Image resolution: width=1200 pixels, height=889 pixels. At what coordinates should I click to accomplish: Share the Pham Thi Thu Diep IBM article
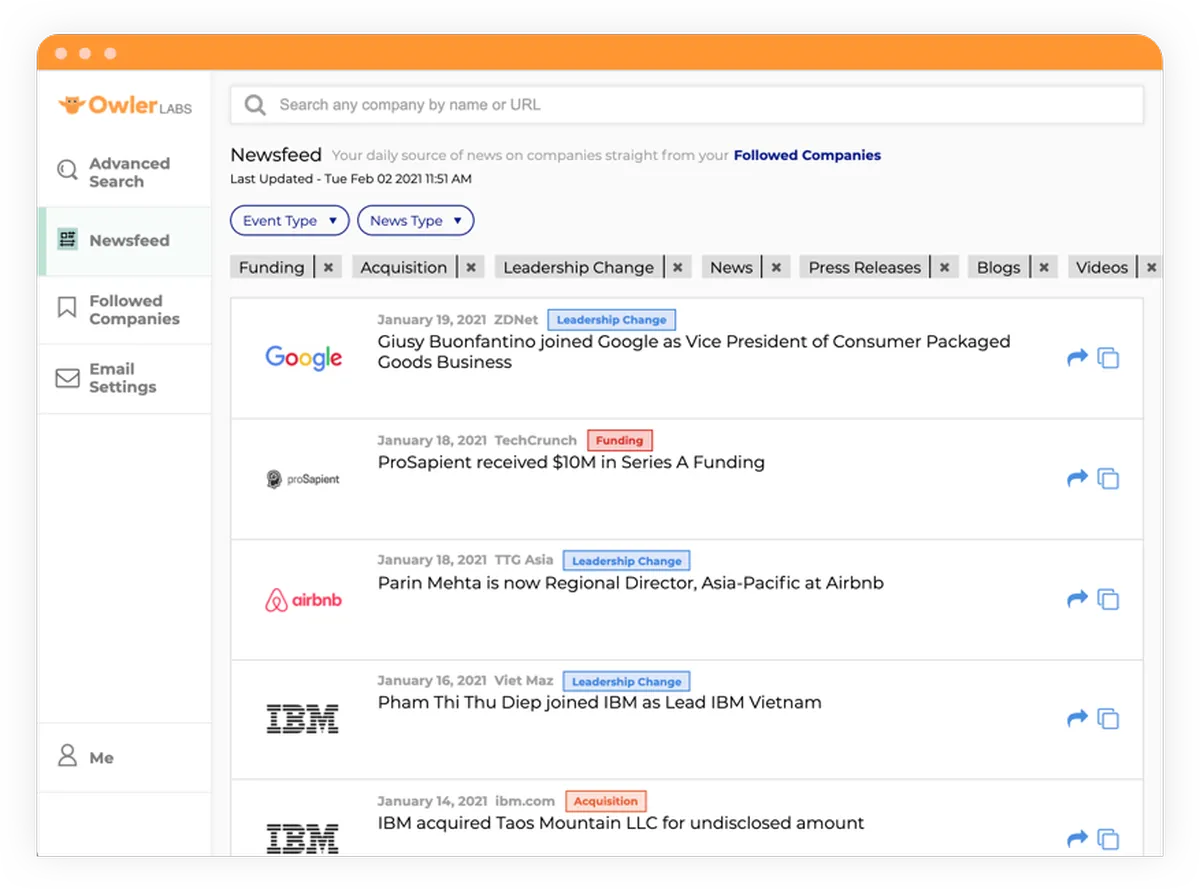coord(1077,718)
